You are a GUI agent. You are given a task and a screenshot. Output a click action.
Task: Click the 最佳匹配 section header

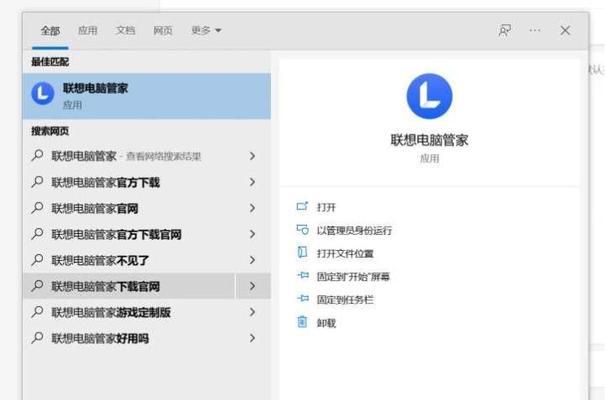click(50, 62)
